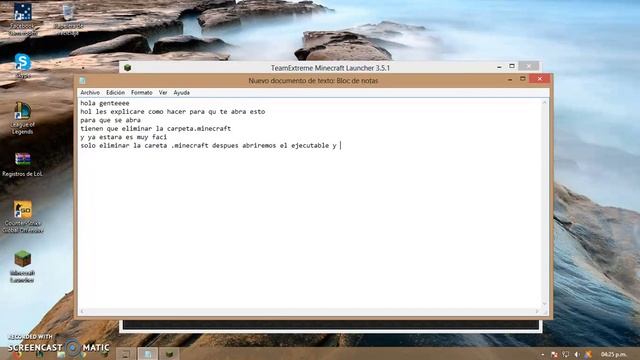
Task: Click the line starting 'hol les explicare'
Action: point(173,111)
